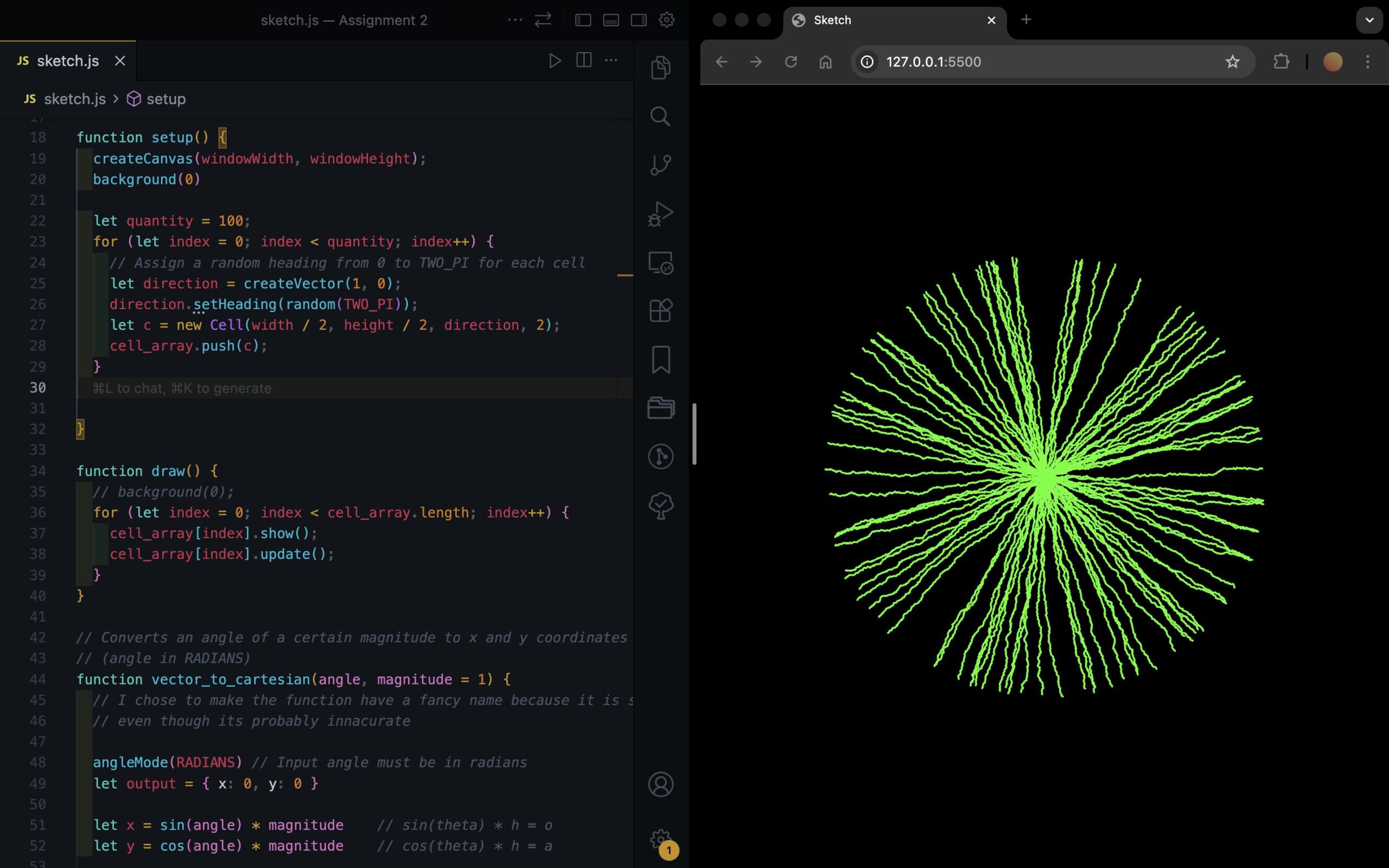Open the Search panel magnifier icon
Viewport: 1389px width, 868px height.
[x=660, y=117]
